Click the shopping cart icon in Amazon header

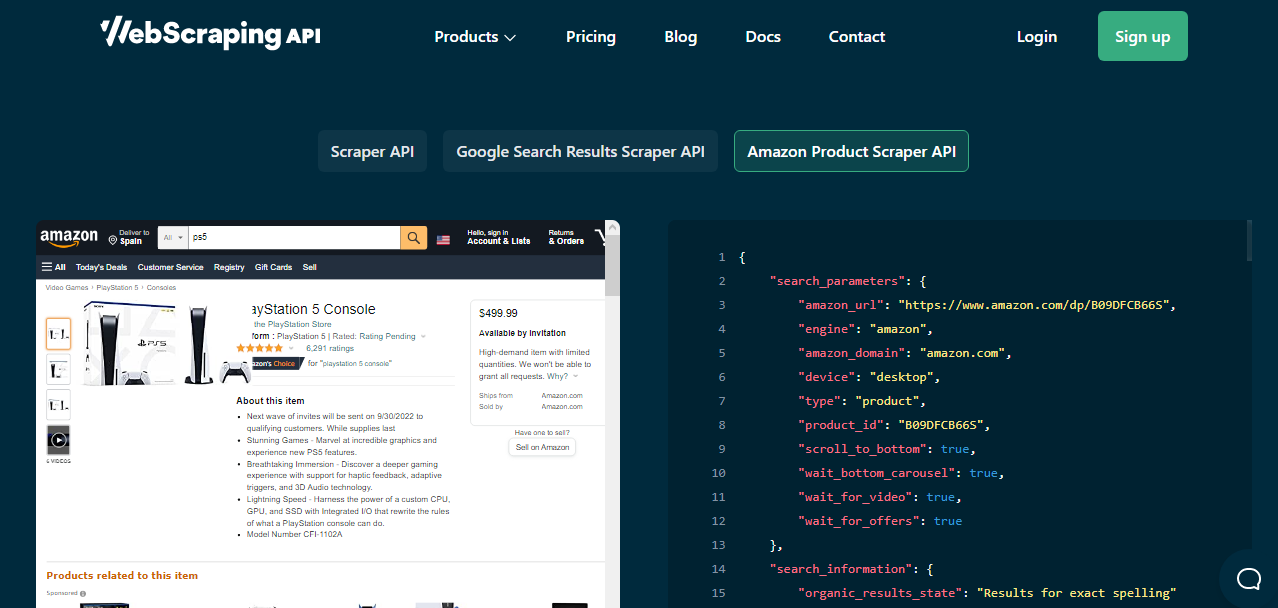tap(601, 239)
